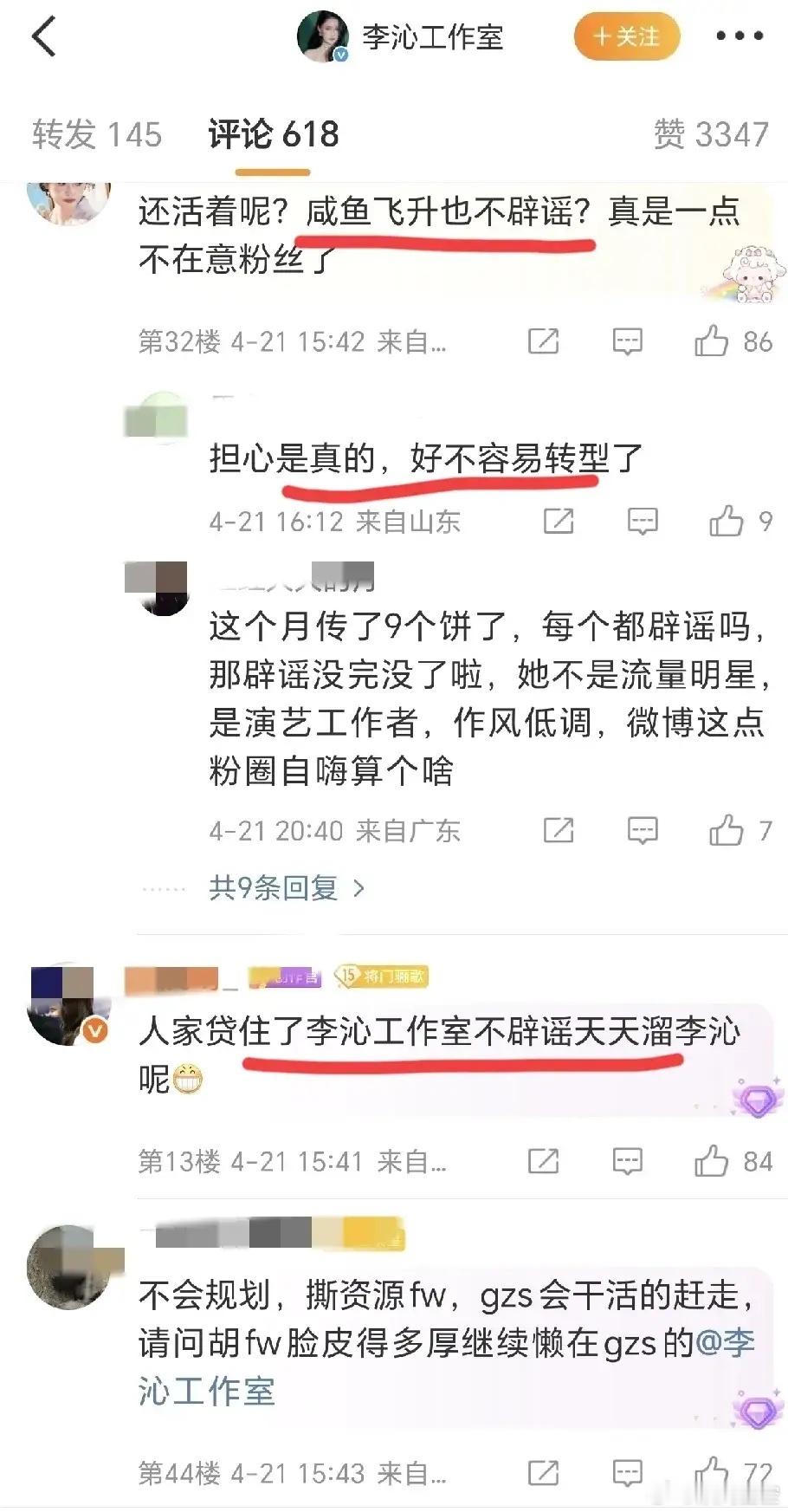Switch to the 转发 145 tab
Image resolution: width=788 pixels, height=1512 pixels.
tap(97, 134)
